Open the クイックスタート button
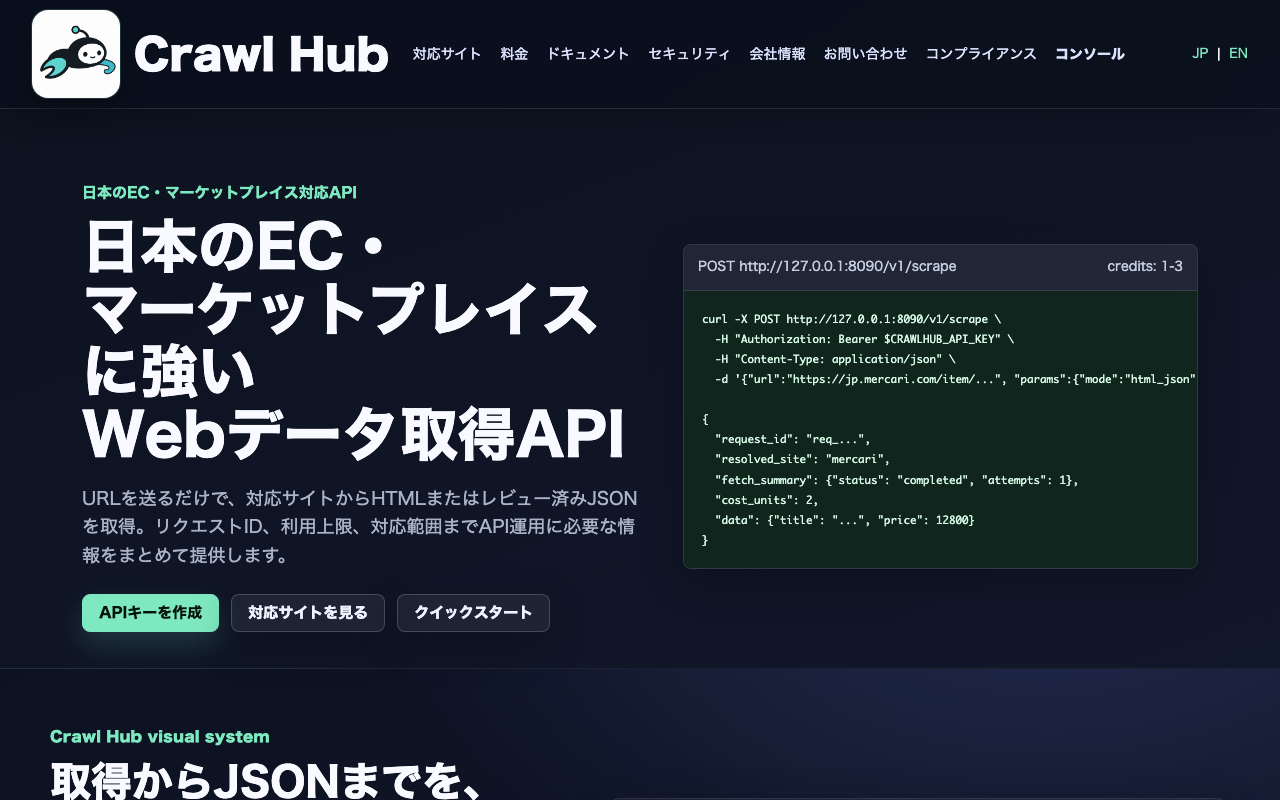 pos(473,613)
